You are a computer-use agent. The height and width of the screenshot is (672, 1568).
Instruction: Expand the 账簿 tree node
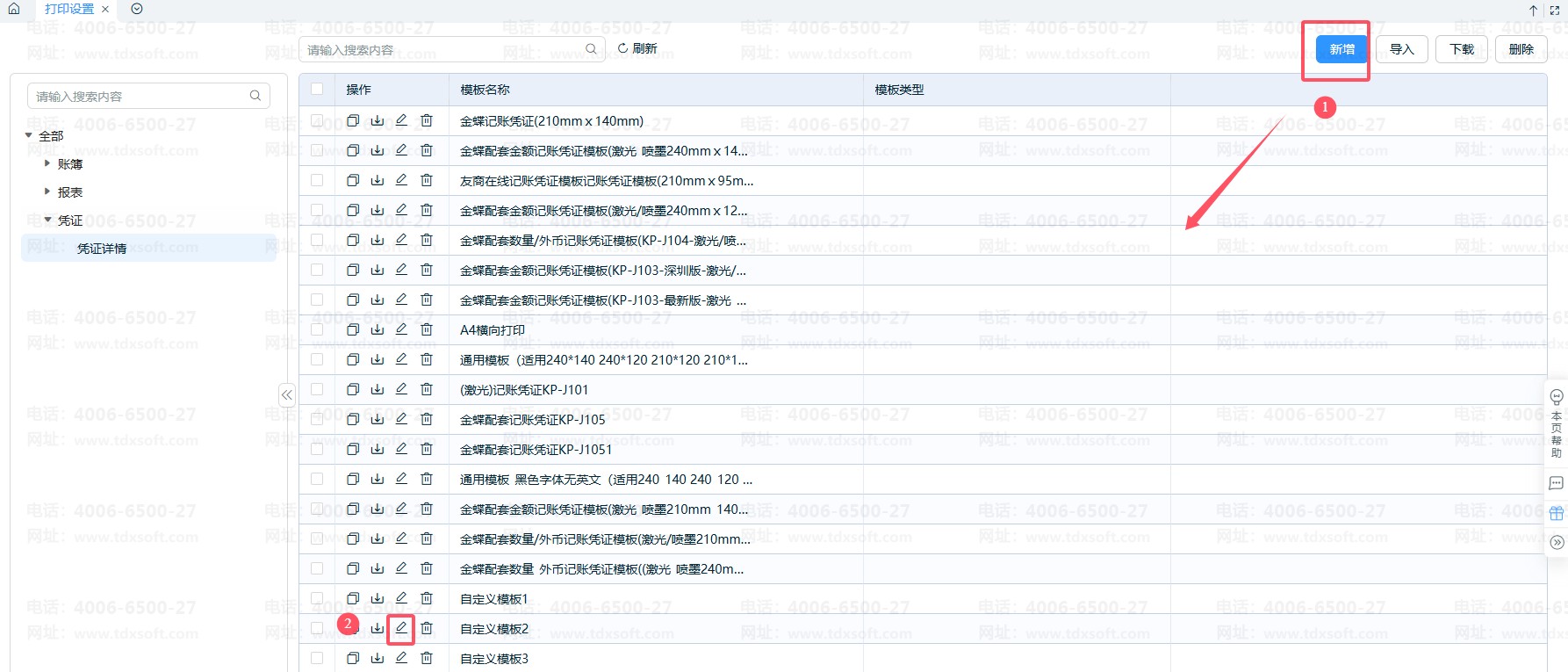[47, 163]
